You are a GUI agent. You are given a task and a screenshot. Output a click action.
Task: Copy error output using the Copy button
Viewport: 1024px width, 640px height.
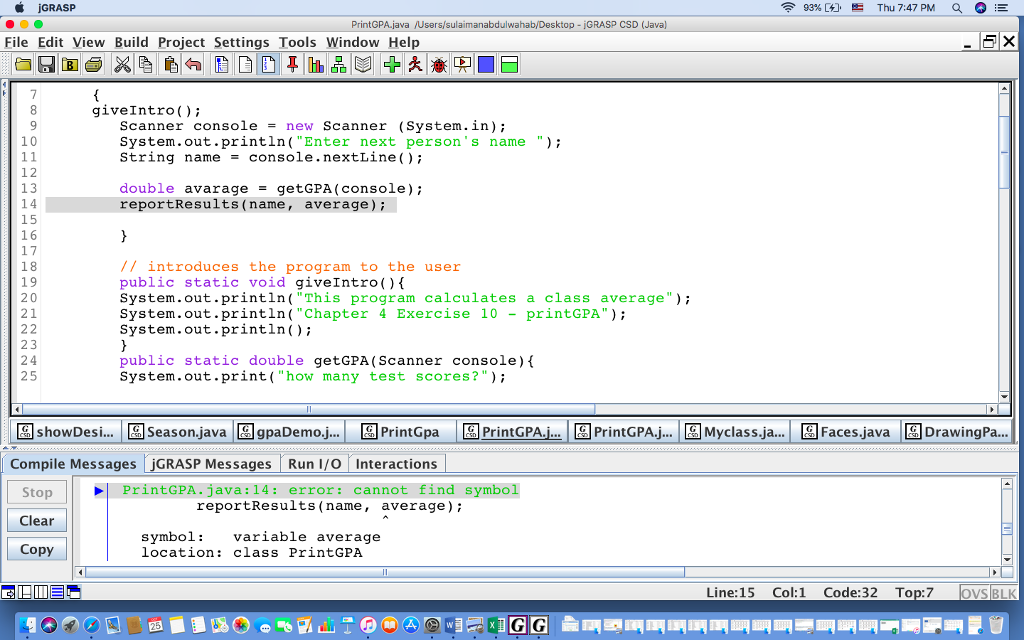[x=36, y=549]
